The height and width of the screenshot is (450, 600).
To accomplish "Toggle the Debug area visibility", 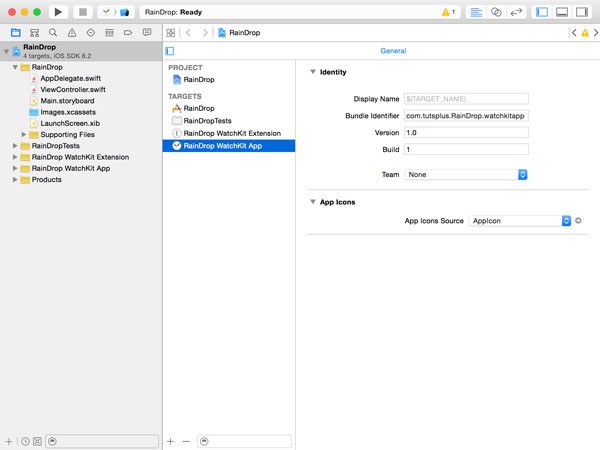I will pyautogui.click(x=562, y=12).
